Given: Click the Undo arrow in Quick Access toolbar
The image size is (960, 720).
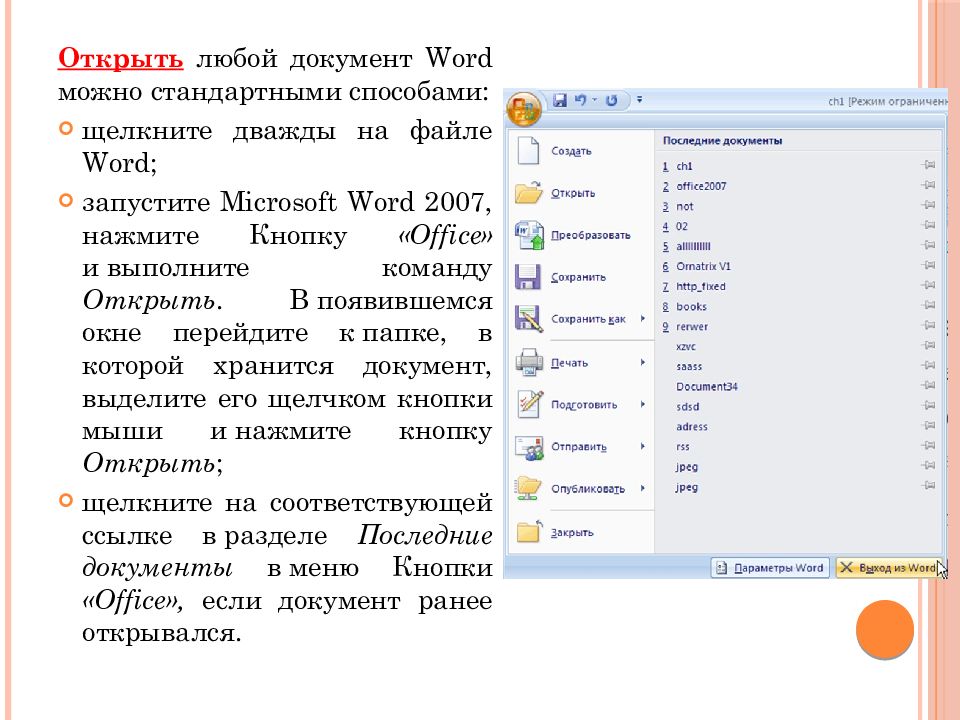Looking at the screenshot, I should (x=580, y=100).
